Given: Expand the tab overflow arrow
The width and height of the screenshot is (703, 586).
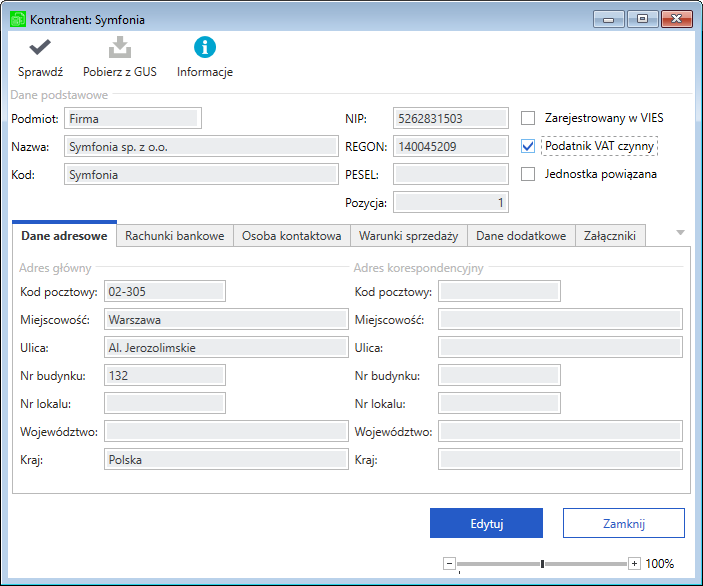Looking at the screenshot, I should pos(680,233).
